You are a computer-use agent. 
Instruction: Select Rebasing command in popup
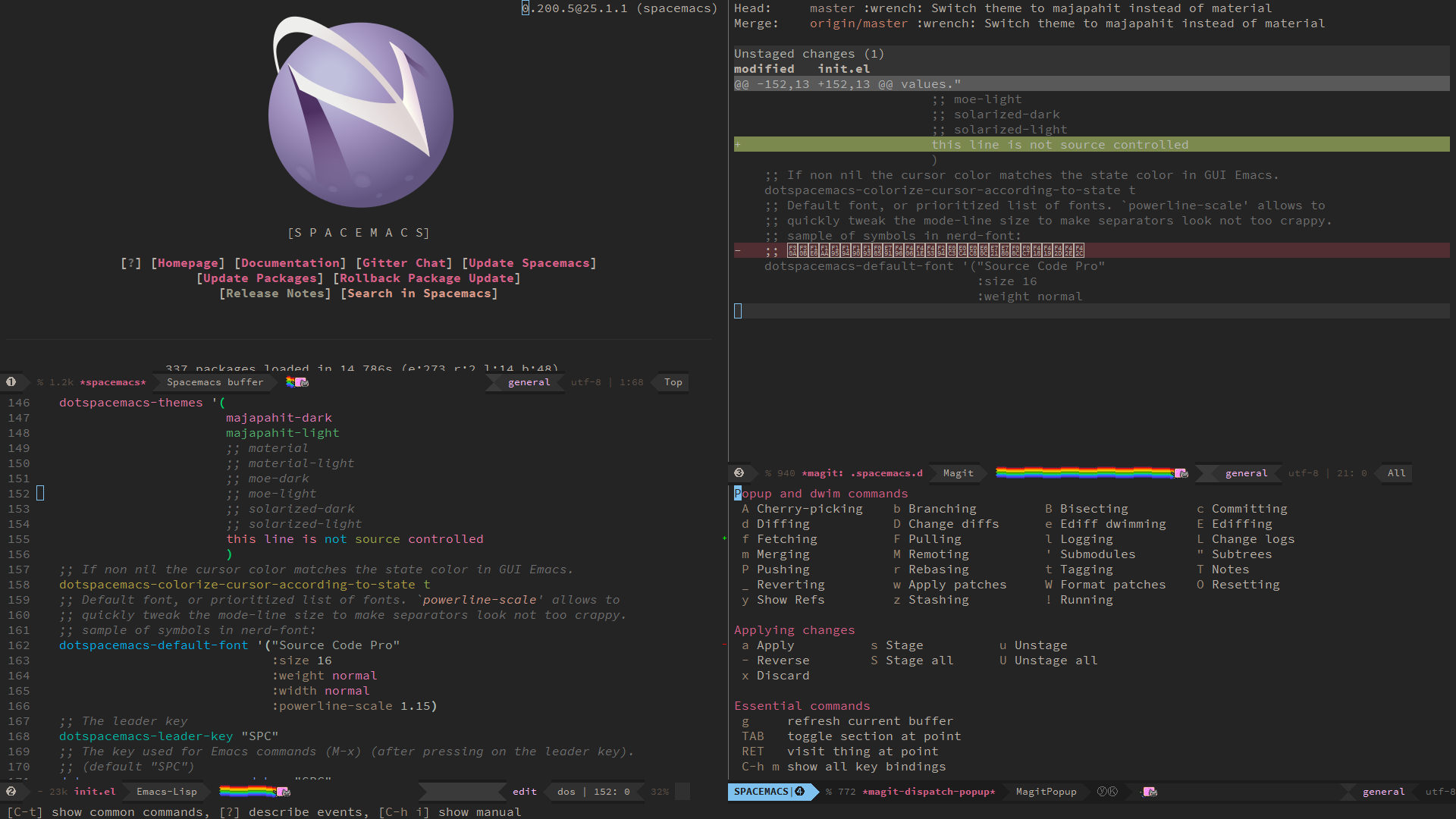pyautogui.click(x=931, y=570)
